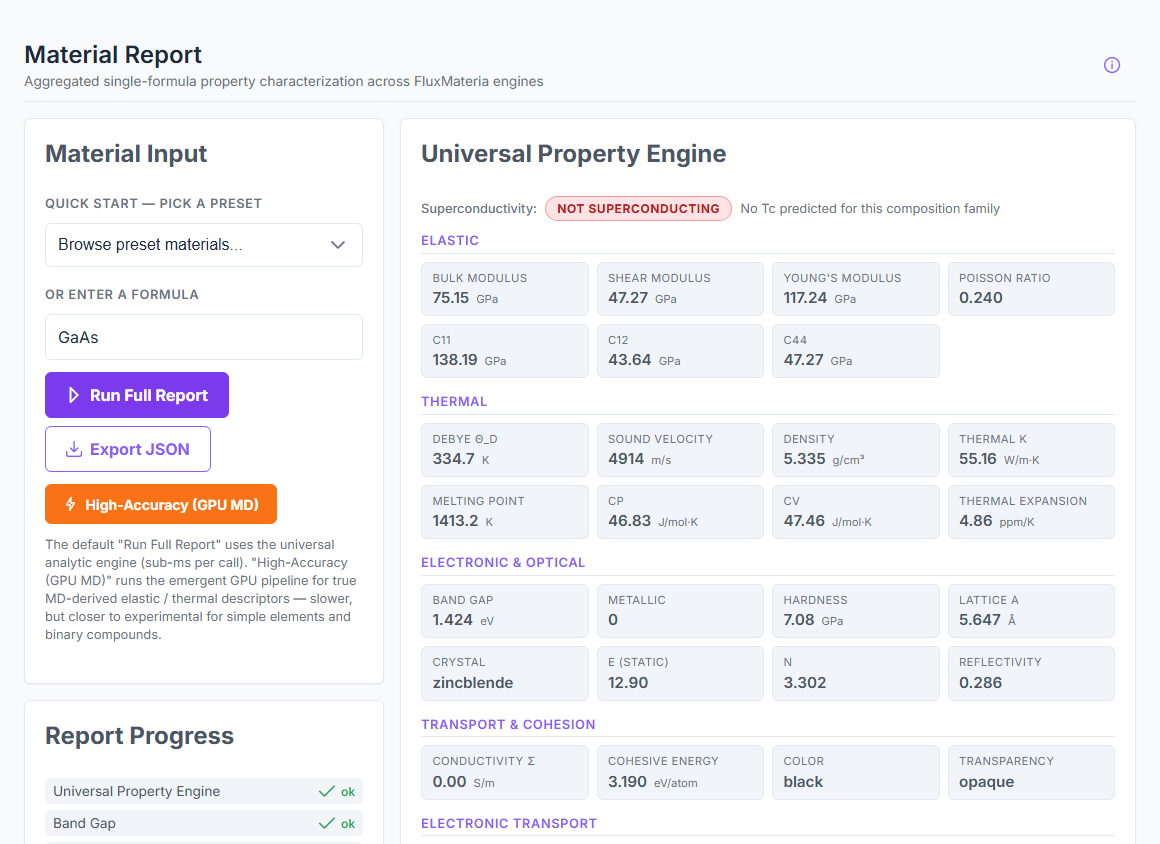Click the C44 47.27 GPa card
The image size is (1160, 844).
(x=855, y=351)
